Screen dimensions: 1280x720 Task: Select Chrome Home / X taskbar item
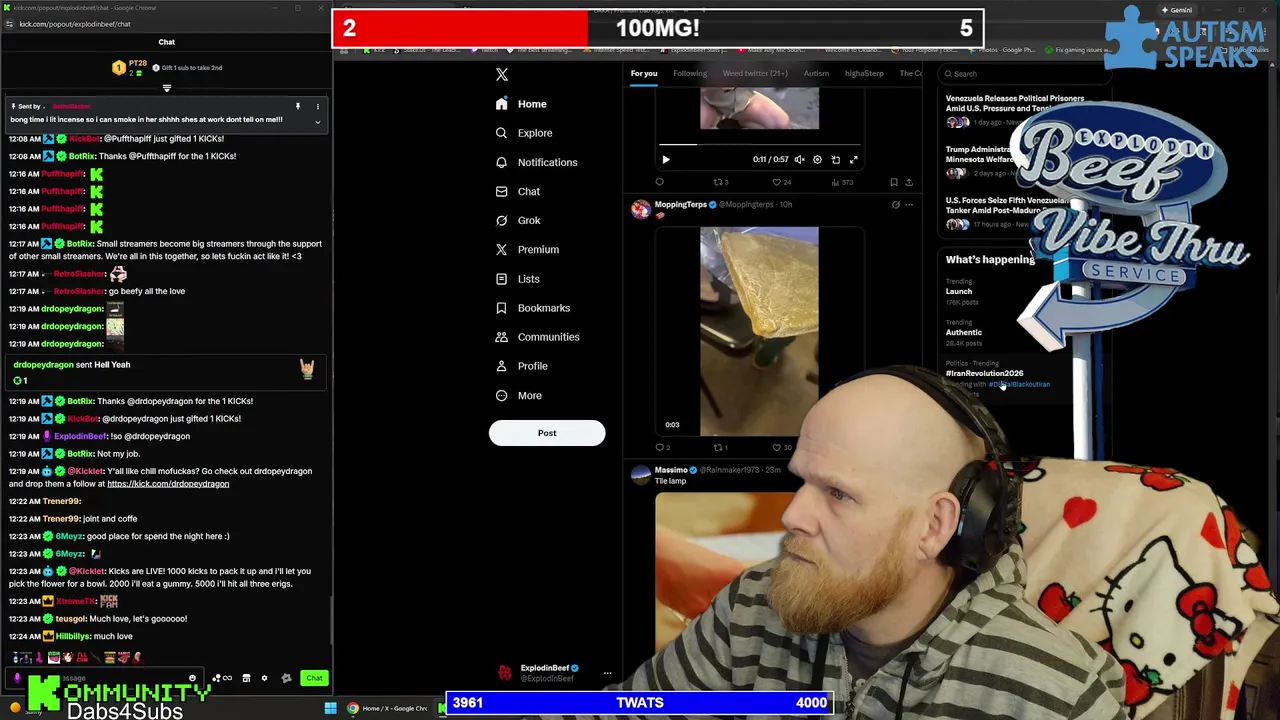[388, 709]
